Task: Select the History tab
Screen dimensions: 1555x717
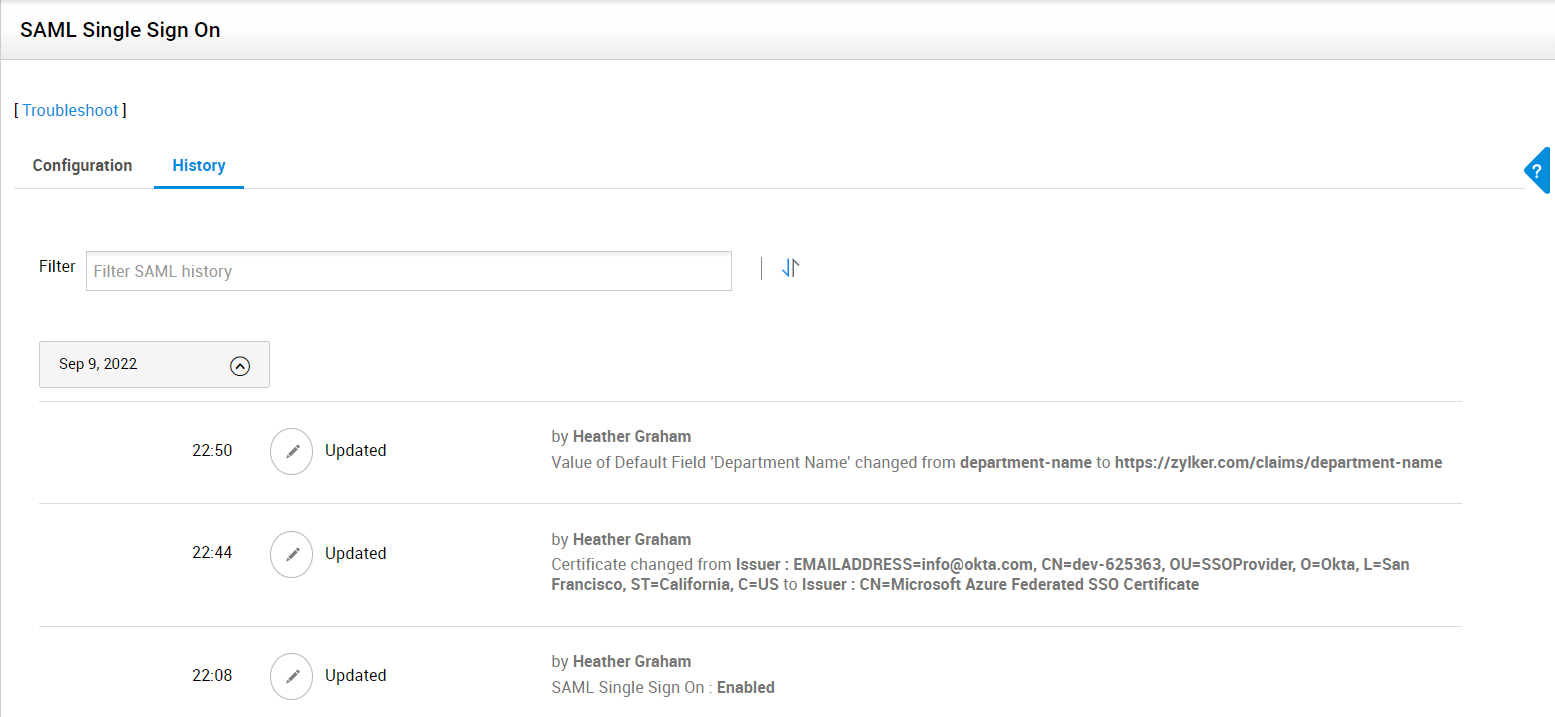Action: click(199, 165)
